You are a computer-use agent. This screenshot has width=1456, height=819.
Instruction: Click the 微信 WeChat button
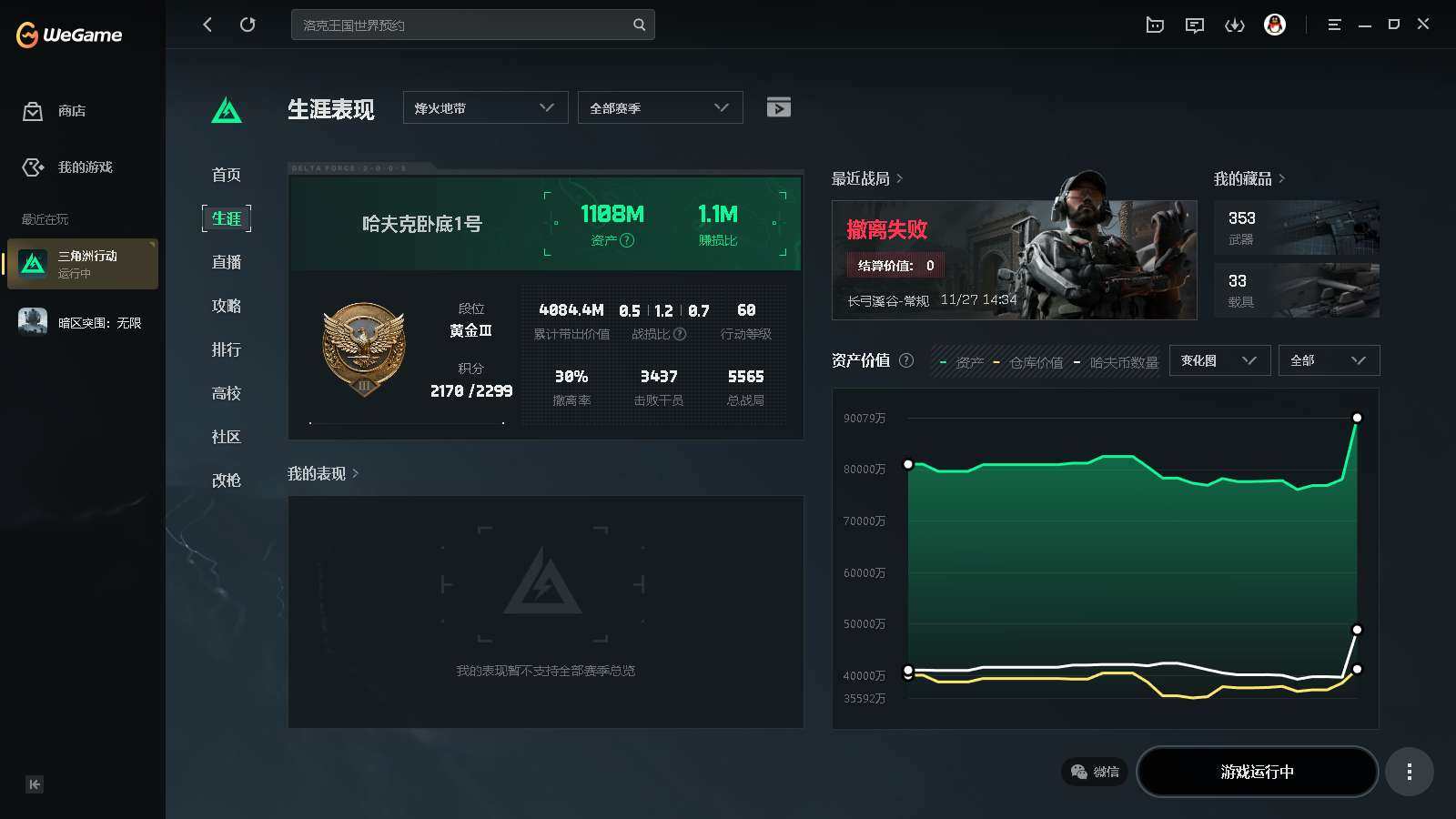click(1095, 772)
